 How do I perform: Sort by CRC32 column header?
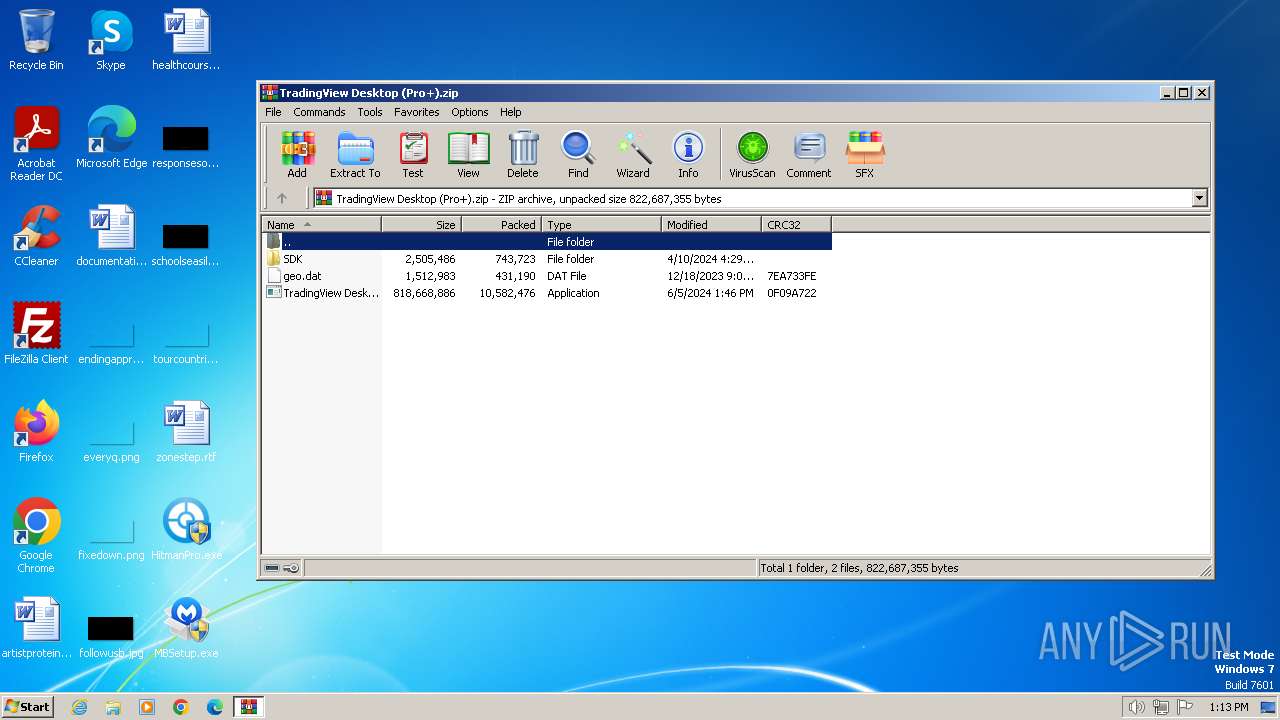[x=796, y=225]
